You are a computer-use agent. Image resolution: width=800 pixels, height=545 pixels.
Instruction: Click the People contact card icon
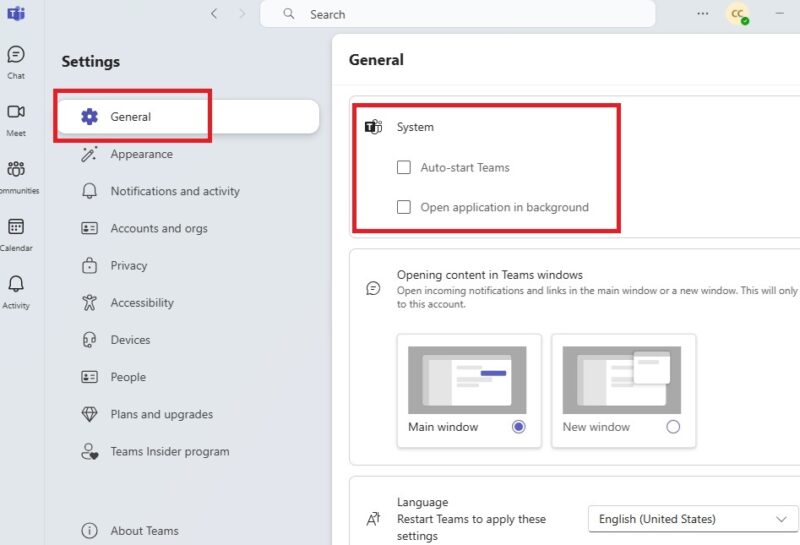tap(89, 377)
